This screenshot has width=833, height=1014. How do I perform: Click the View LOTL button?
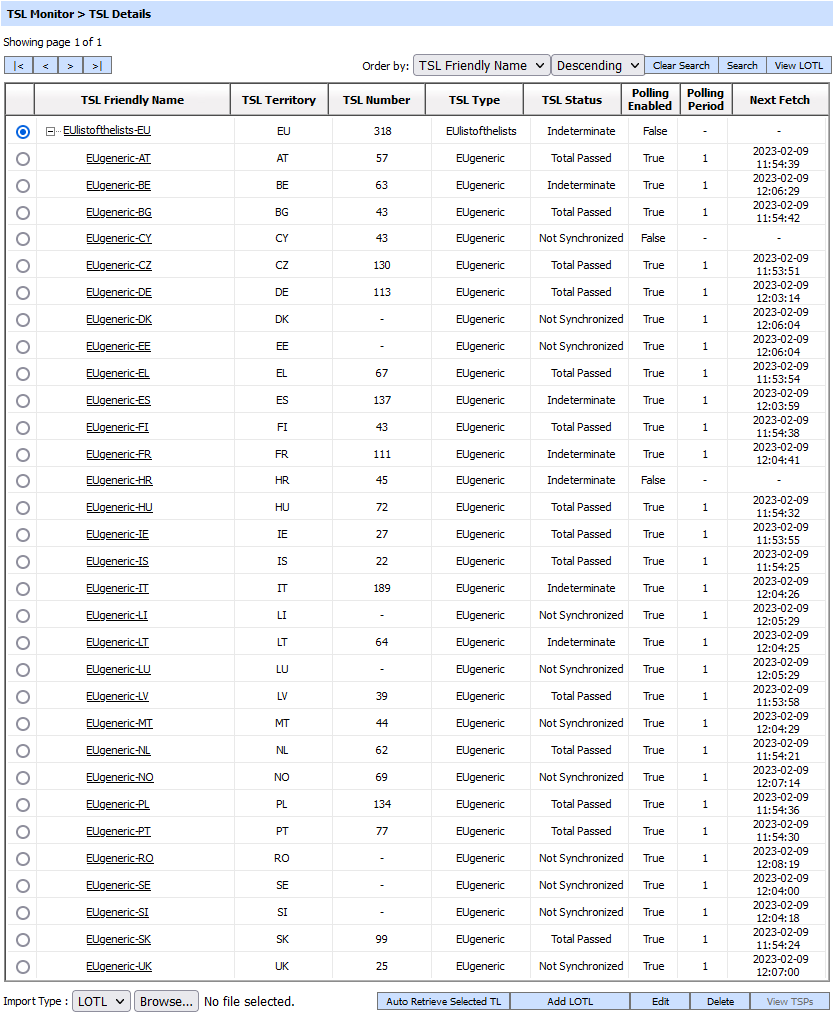(798, 66)
